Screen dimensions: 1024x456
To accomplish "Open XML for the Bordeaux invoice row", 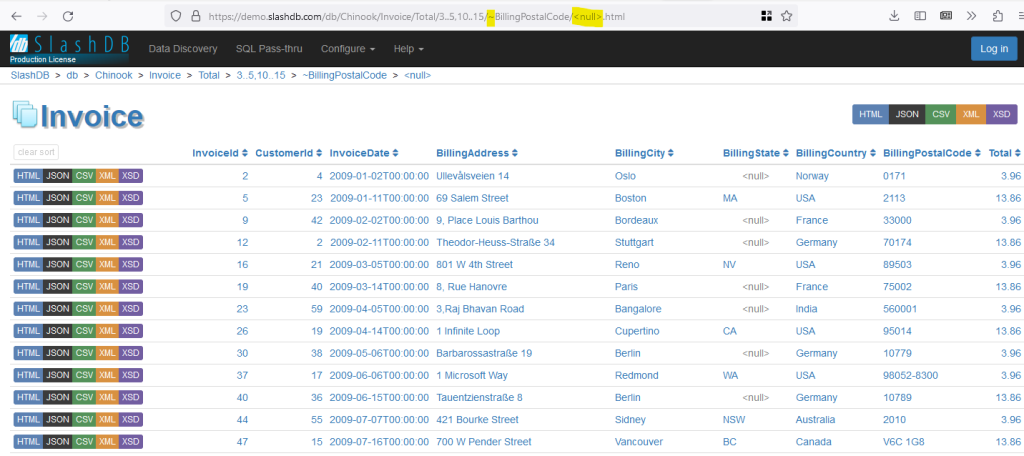I will click(107, 220).
